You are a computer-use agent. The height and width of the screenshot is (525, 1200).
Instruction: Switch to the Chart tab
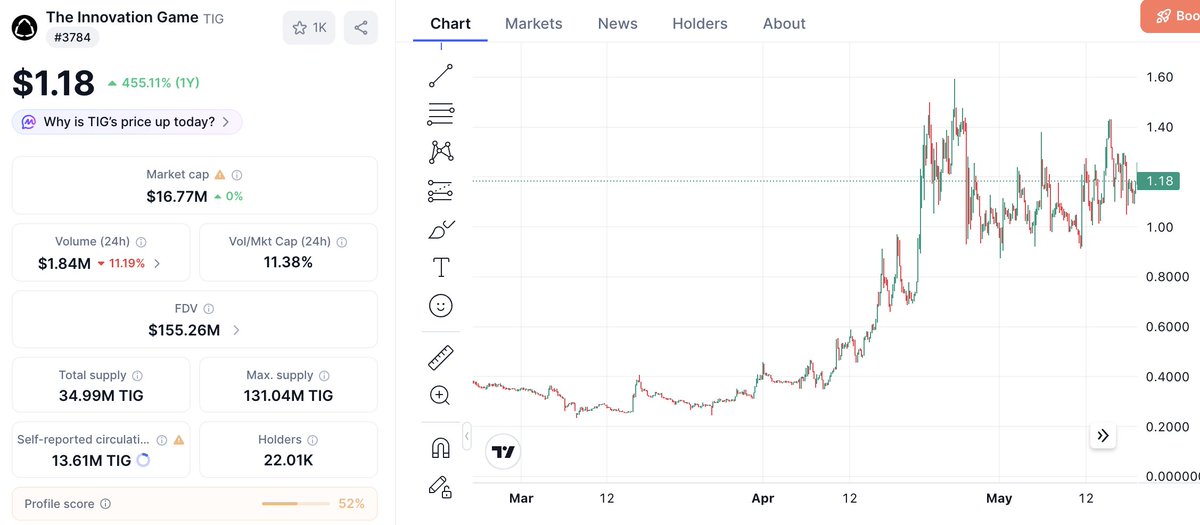point(450,23)
